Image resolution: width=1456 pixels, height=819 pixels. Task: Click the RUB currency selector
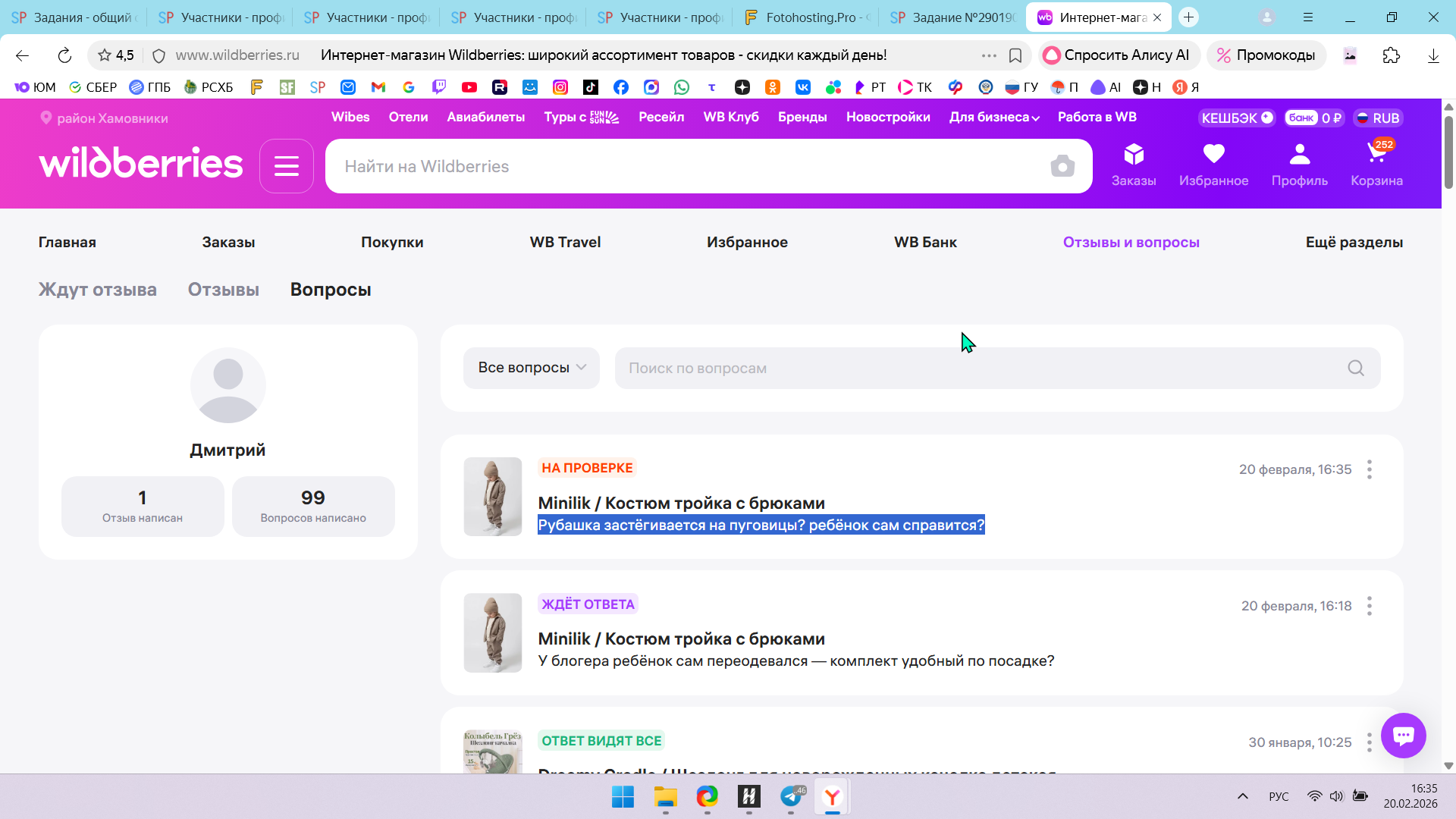click(1378, 118)
